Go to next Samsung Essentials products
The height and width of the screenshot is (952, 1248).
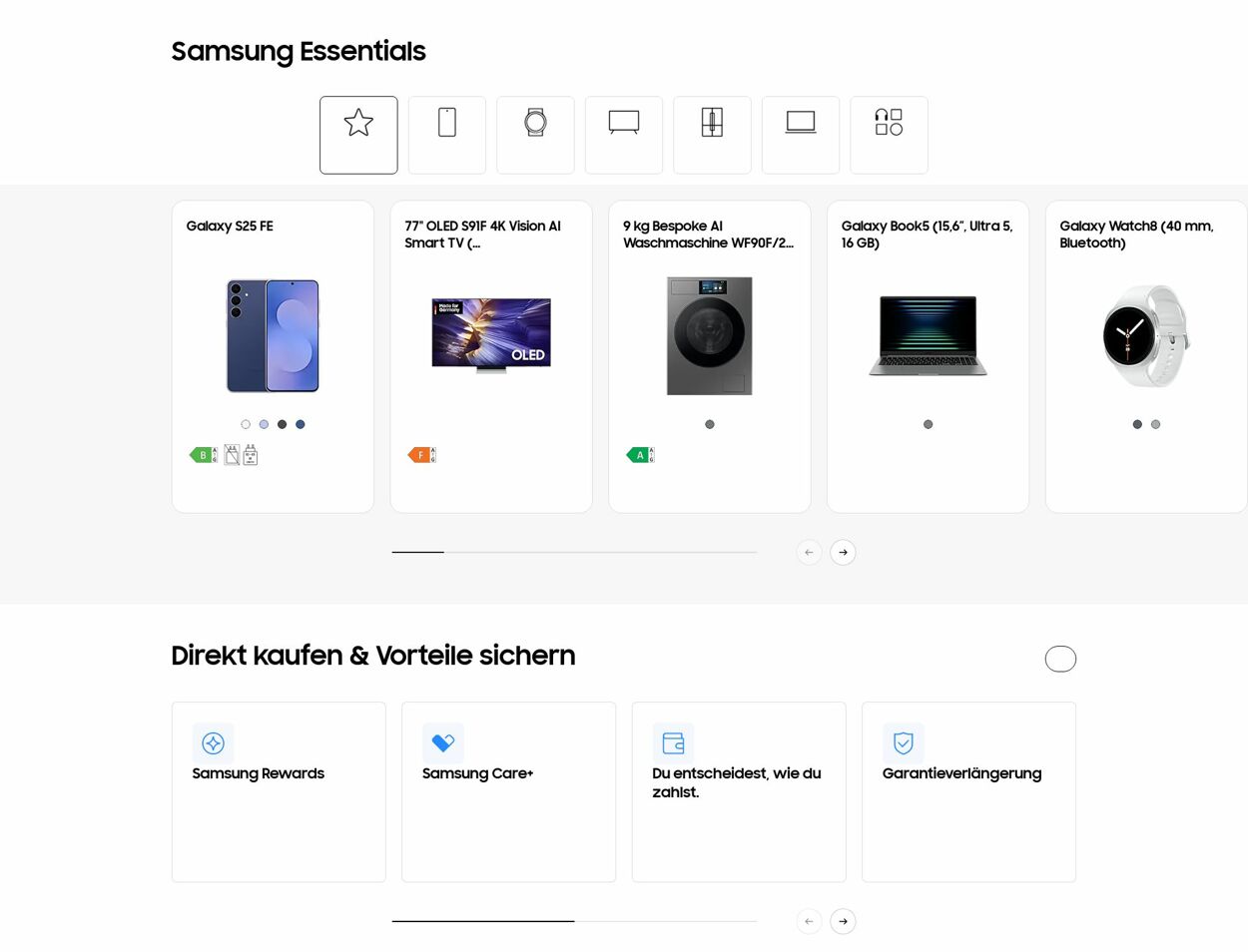pyautogui.click(x=843, y=552)
